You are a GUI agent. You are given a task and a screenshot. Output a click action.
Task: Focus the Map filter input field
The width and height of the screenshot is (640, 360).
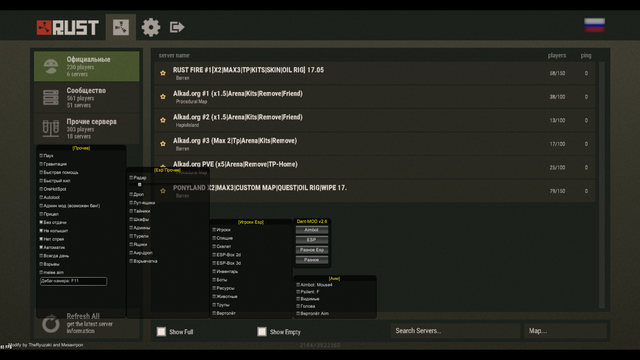(x=565, y=331)
